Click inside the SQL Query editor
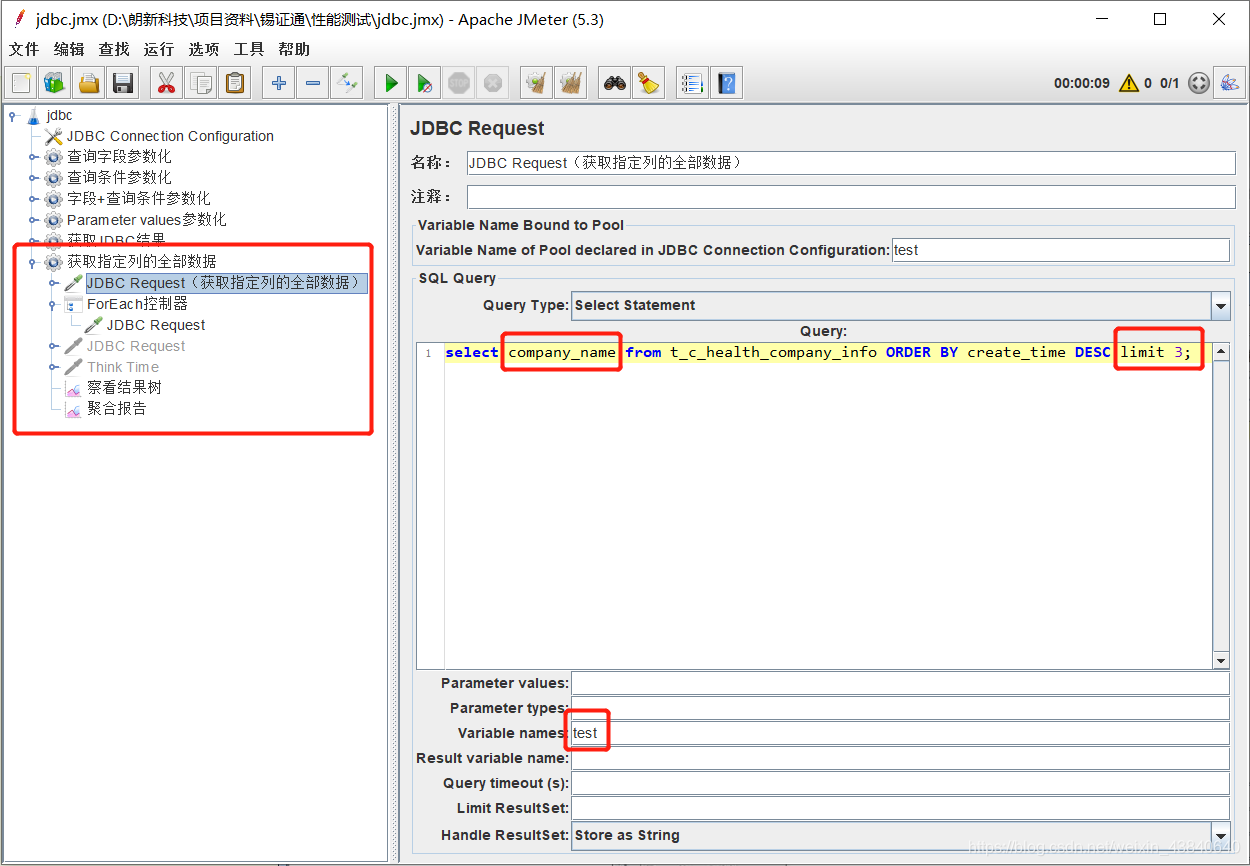 (828, 506)
